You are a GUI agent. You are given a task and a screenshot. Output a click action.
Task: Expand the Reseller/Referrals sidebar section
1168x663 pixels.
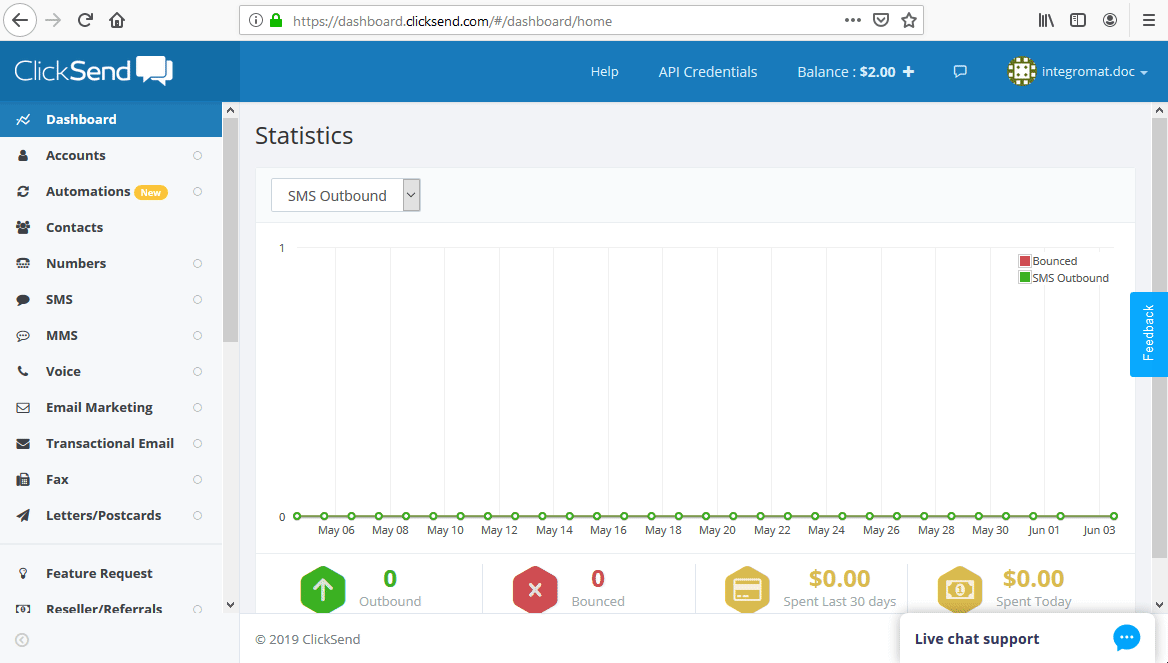click(197, 609)
